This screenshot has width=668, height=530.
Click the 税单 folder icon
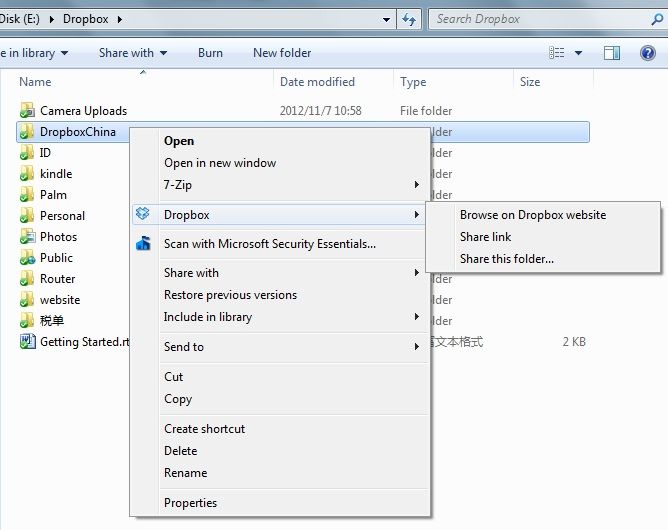[x=27, y=320]
